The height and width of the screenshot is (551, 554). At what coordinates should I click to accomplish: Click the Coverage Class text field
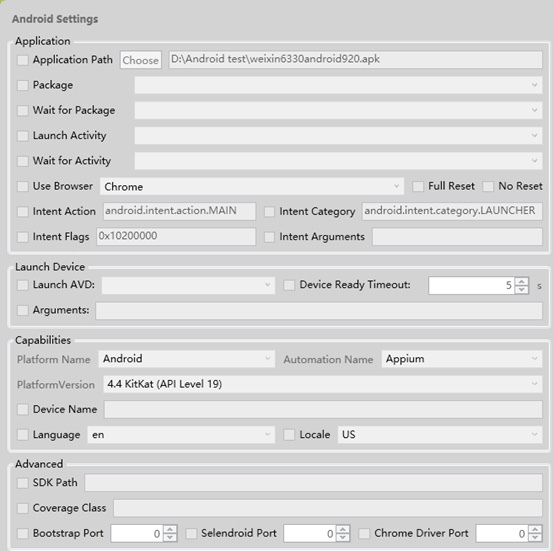click(328, 508)
